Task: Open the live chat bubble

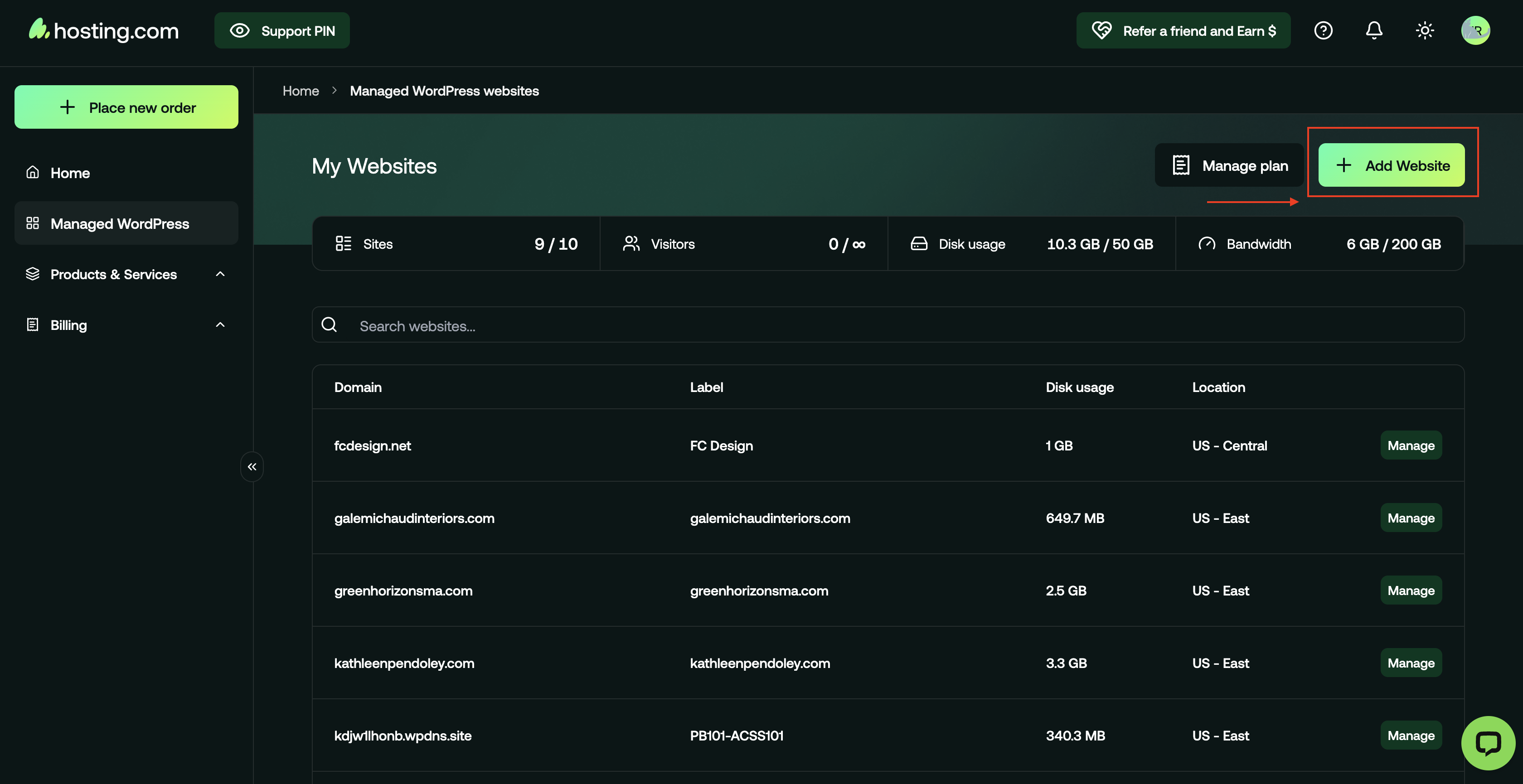Action: [x=1488, y=743]
